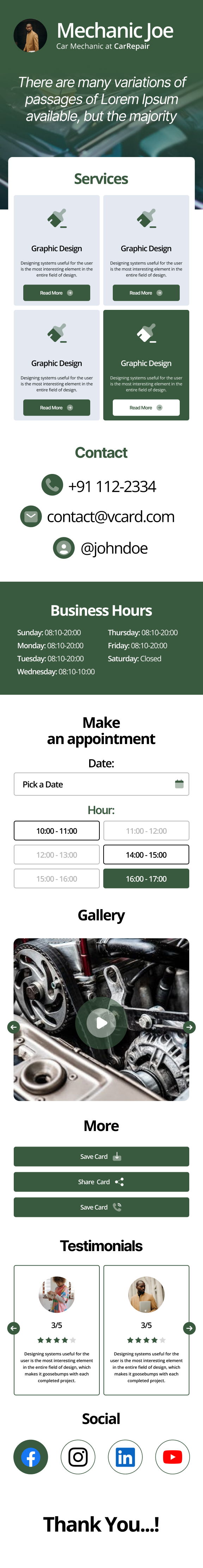Click Save Card button with download icon
203x1568 pixels.
[101, 1156]
